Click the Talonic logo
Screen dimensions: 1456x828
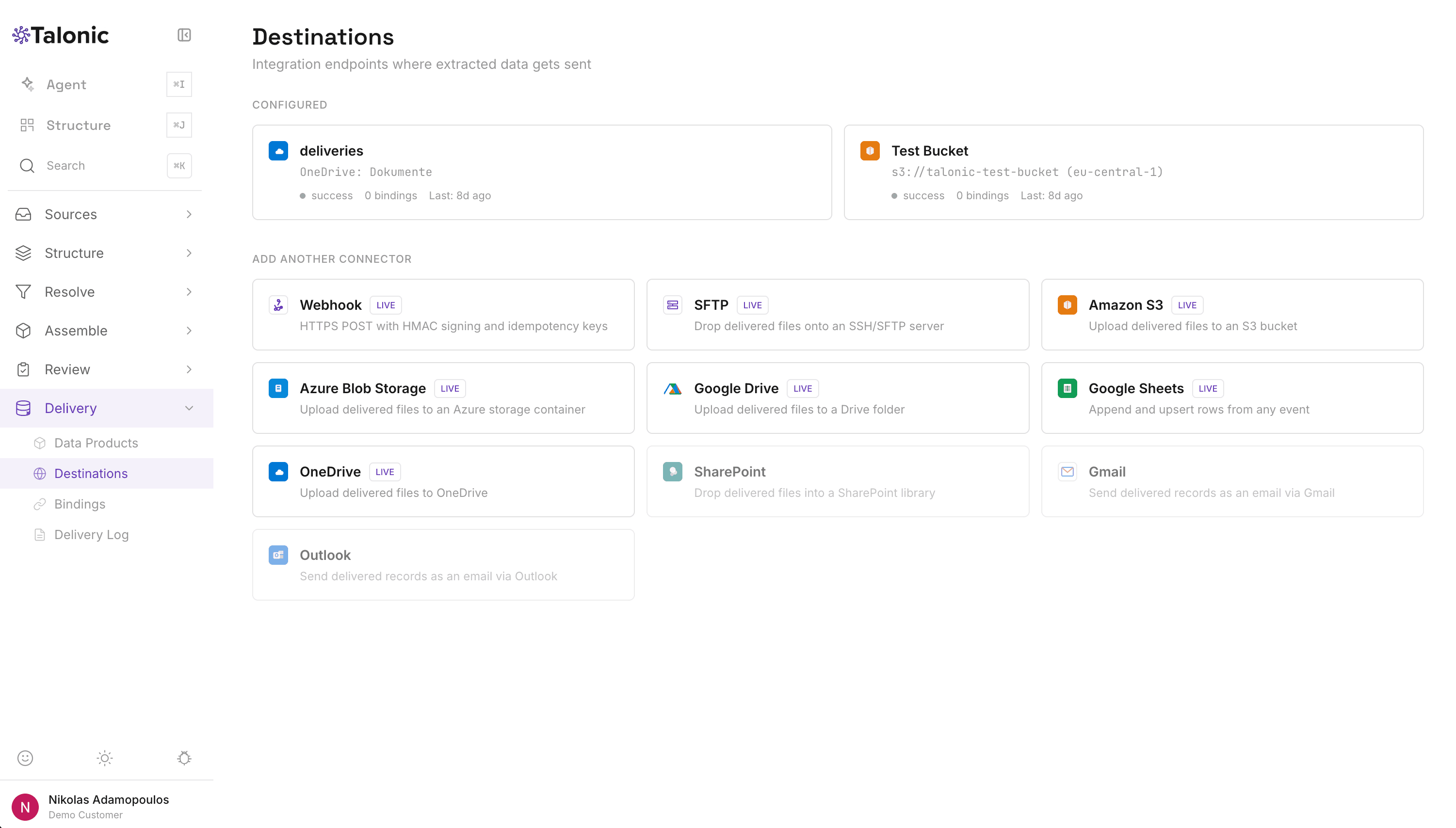(x=60, y=35)
